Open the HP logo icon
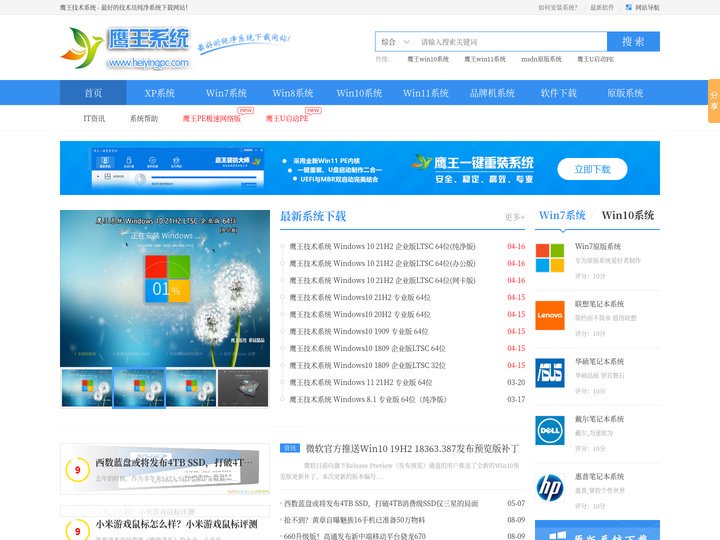720x540 pixels. tap(550, 488)
